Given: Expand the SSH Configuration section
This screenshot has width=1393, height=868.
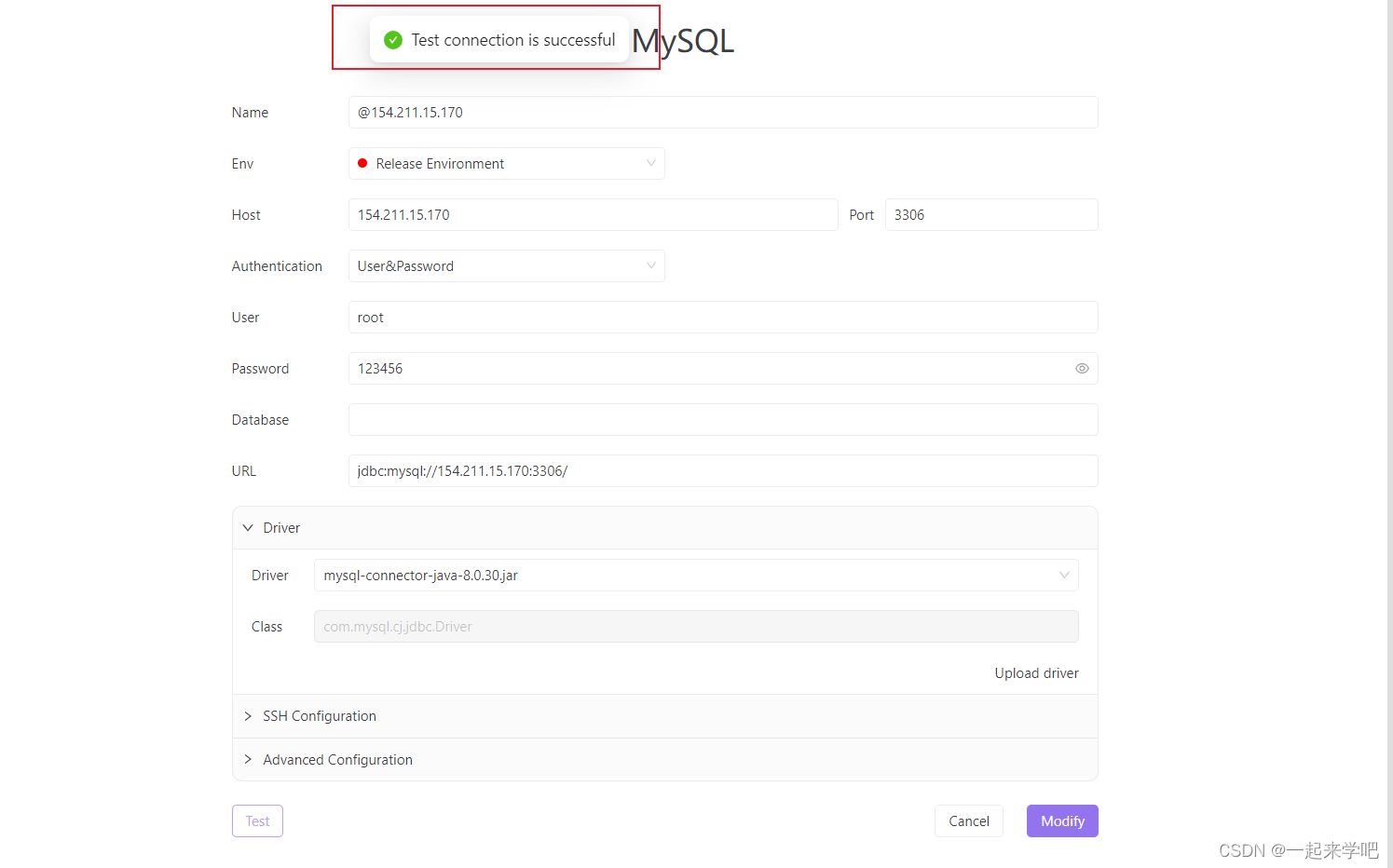Looking at the screenshot, I should coord(664,716).
